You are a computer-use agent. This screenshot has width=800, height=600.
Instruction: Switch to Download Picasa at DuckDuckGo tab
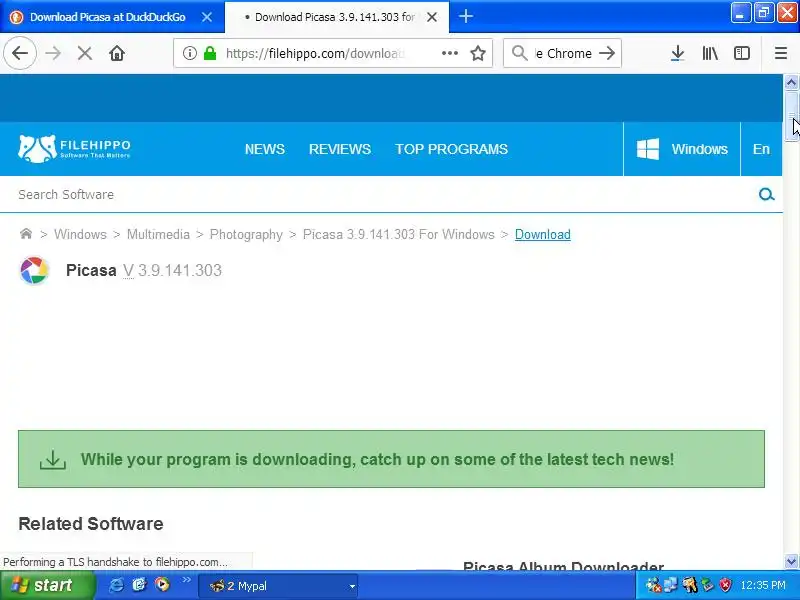[x=108, y=17]
